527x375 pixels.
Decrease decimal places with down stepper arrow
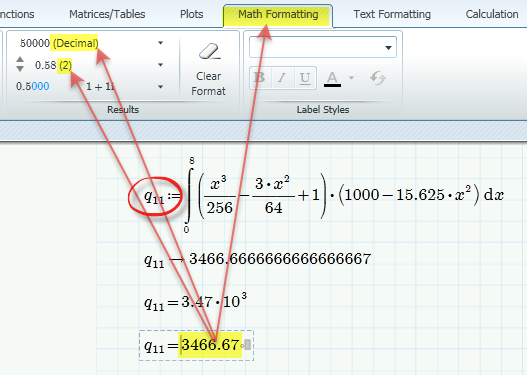[x=20, y=69]
